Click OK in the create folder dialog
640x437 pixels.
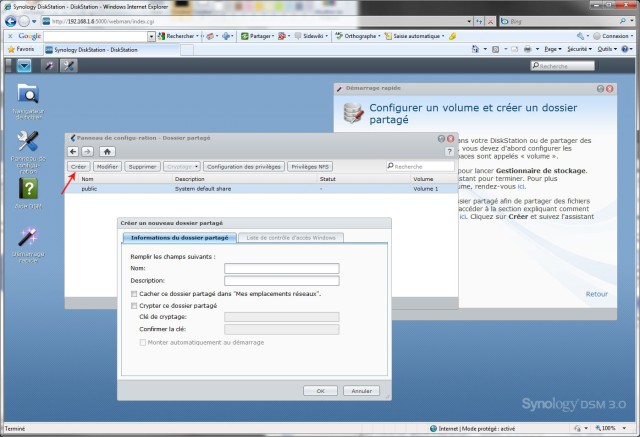[320, 391]
